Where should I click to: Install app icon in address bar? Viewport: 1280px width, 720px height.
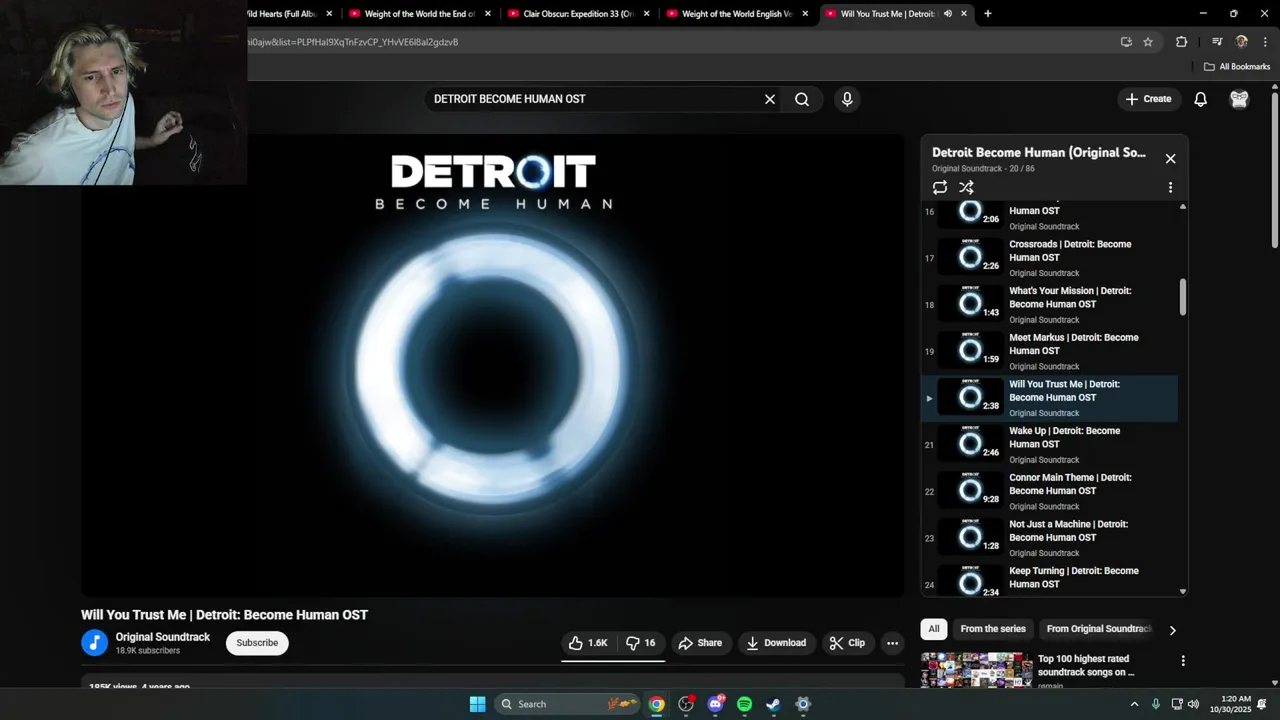(1126, 42)
